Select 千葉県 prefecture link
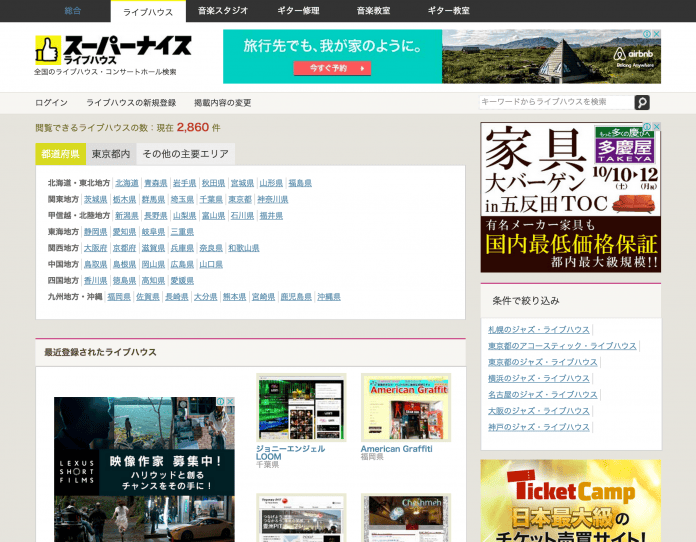Image resolution: width=696 pixels, height=542 pixels. coord(211,199)
